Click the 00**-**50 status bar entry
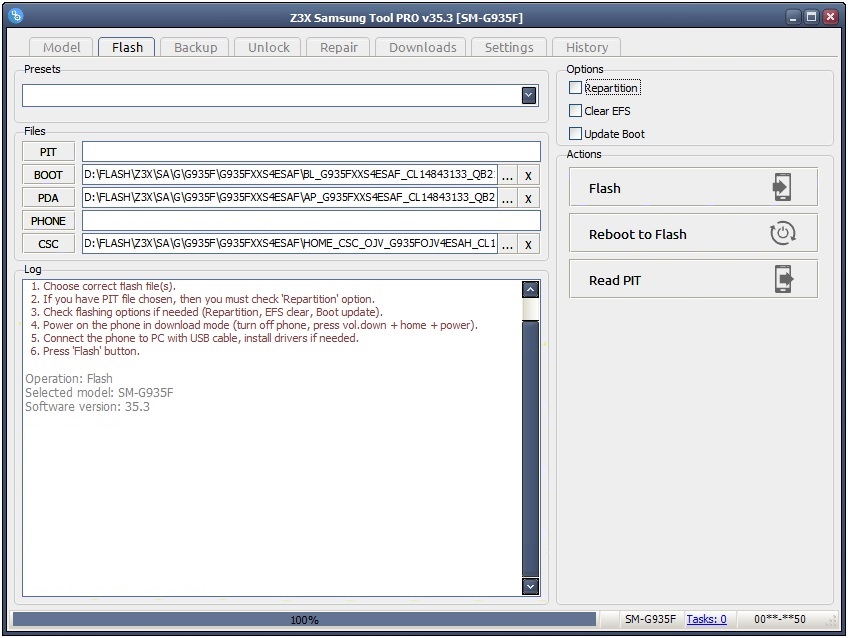This screenshot has width=848, height=638. tap(779, 619)
